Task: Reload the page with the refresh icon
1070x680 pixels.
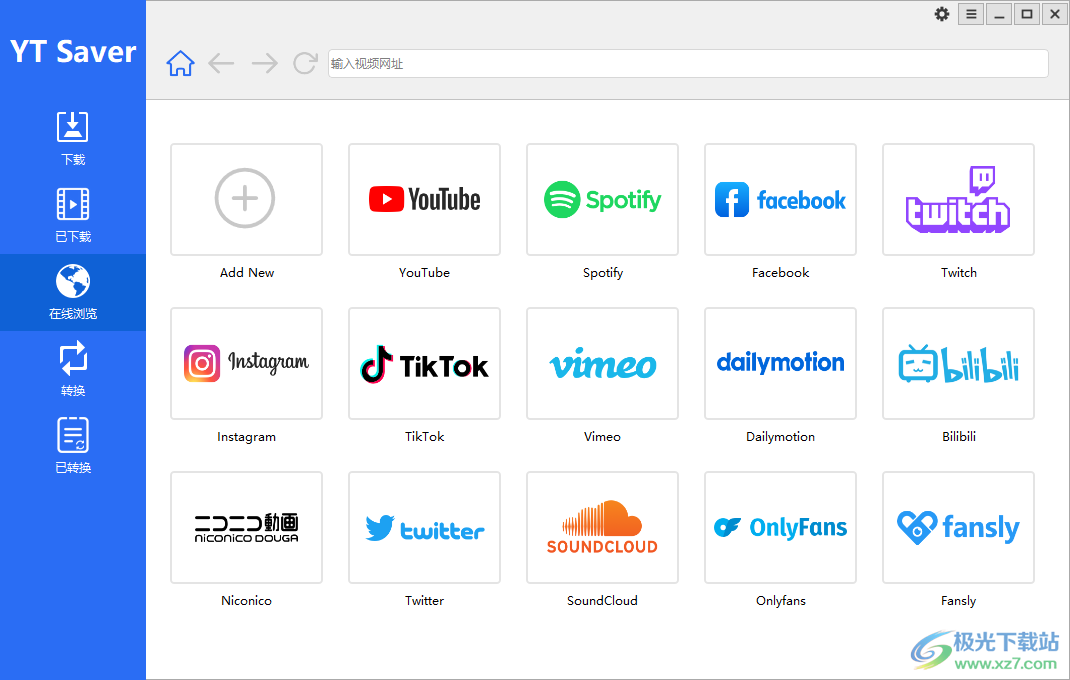Action: (x=305, y=63)
